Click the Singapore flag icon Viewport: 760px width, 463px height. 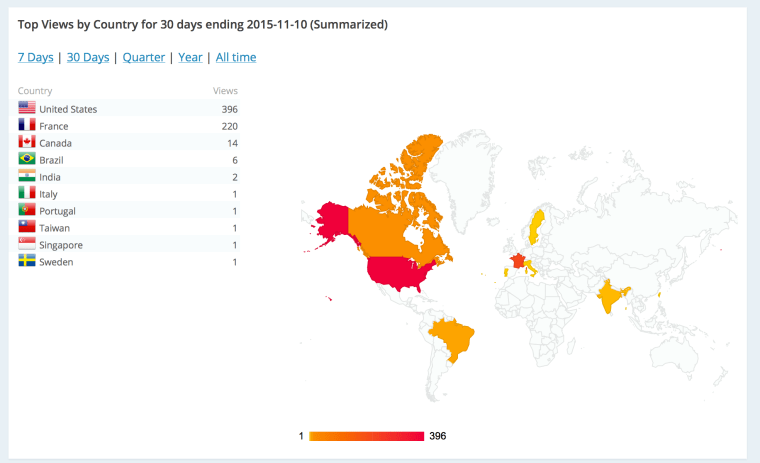(x=27, y=244)
